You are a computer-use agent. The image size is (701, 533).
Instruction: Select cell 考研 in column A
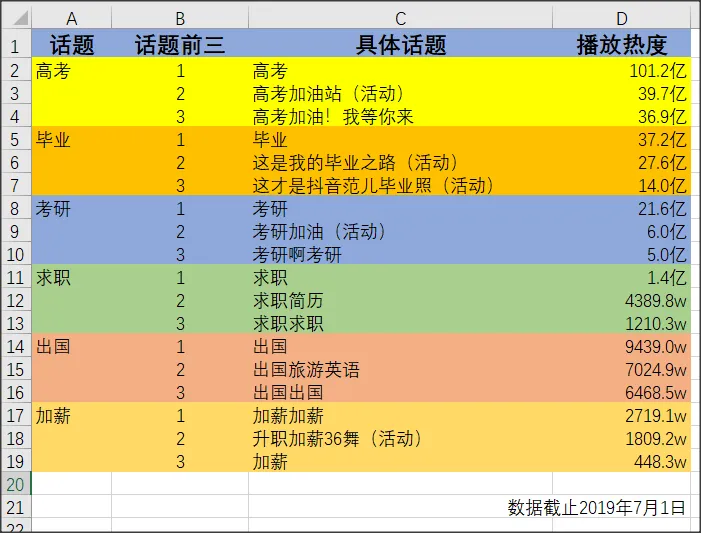click(x=72, y=208)
